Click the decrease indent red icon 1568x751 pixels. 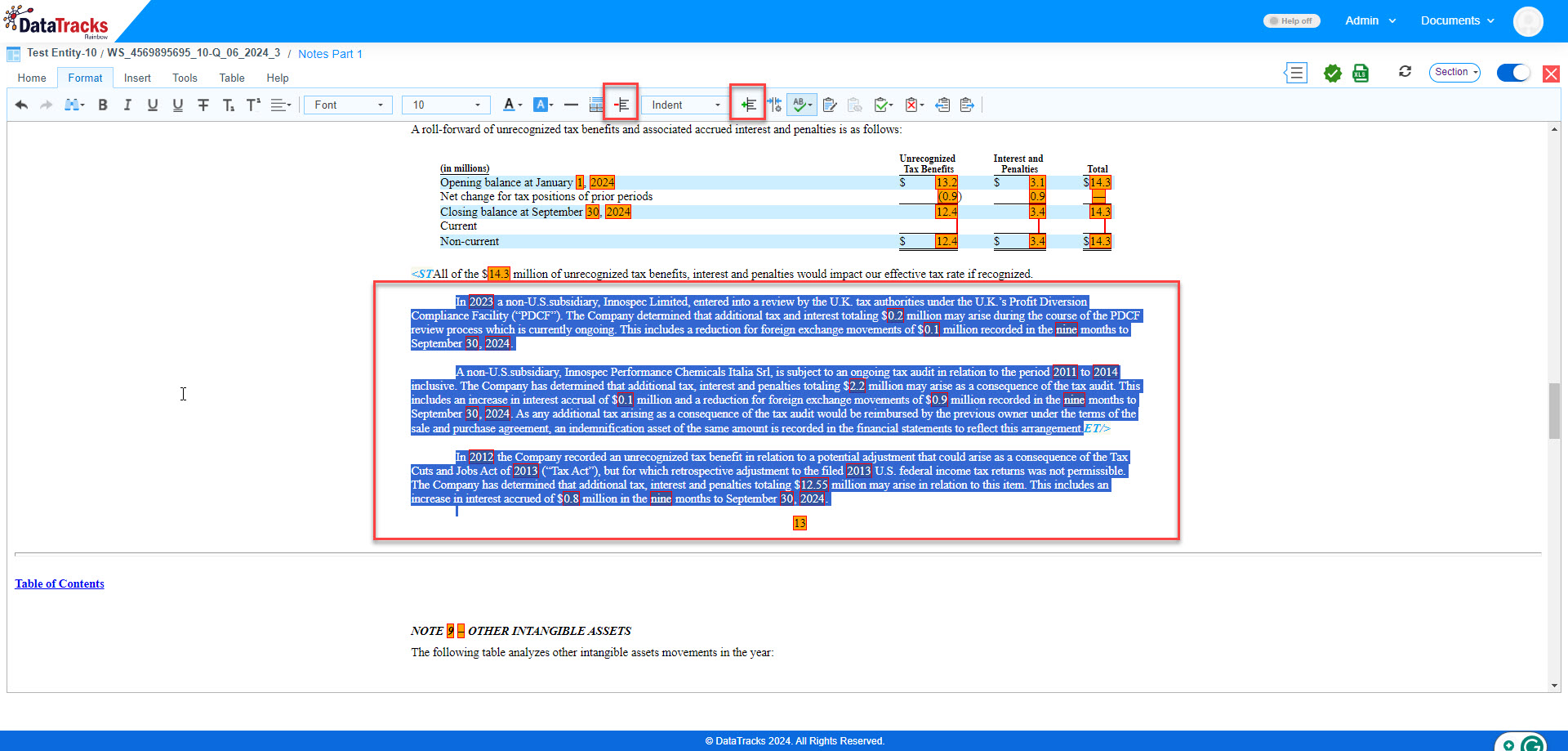621,105
